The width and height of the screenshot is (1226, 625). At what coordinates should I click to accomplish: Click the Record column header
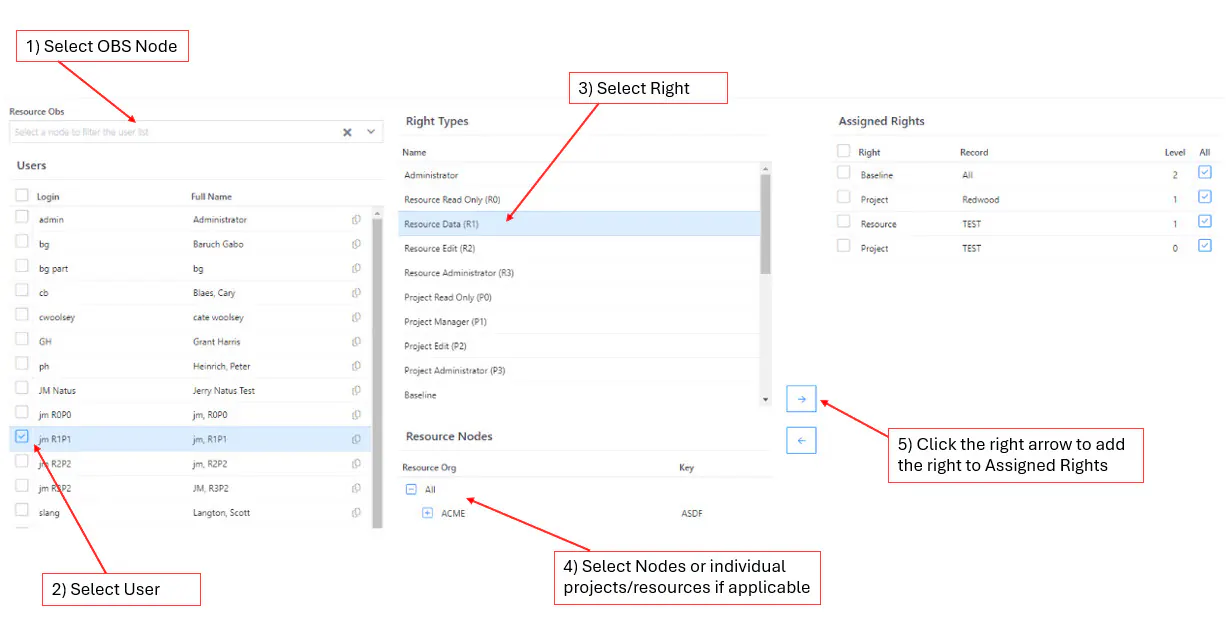[974, 152]
